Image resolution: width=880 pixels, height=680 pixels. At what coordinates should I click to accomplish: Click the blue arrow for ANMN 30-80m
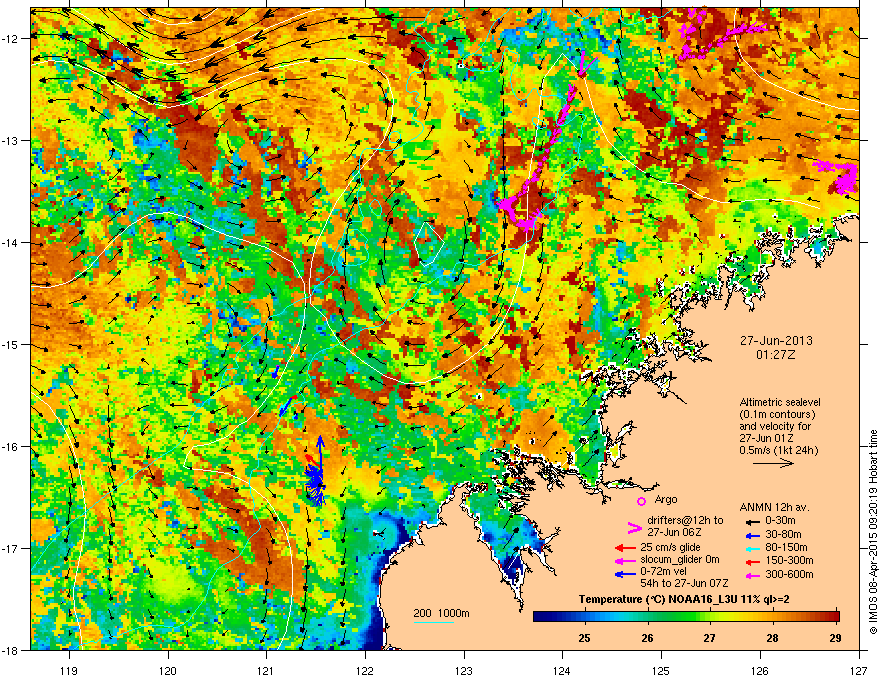(x=753, y=535)
